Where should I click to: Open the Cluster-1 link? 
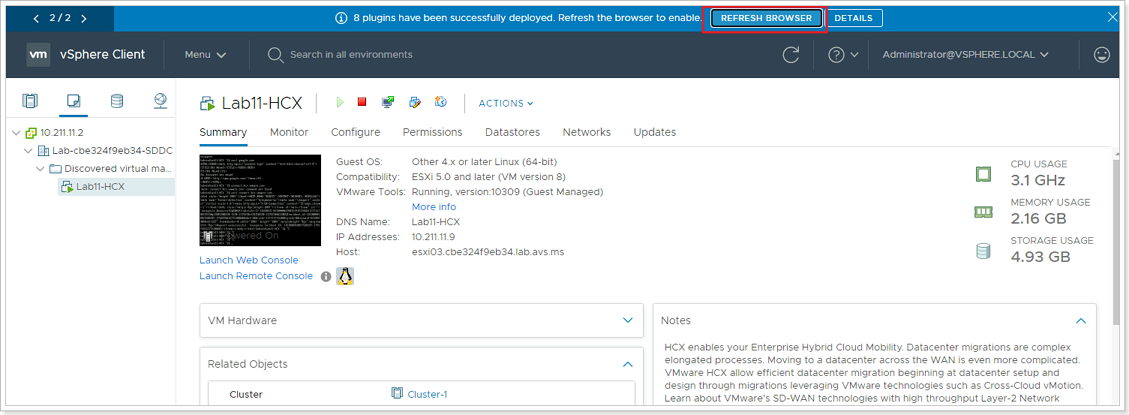[x=428, y=394]
